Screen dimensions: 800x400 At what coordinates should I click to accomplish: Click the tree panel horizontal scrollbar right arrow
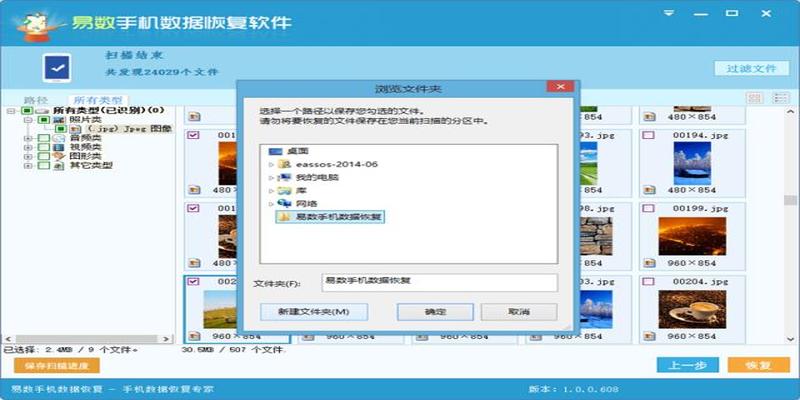pos(166,339)
